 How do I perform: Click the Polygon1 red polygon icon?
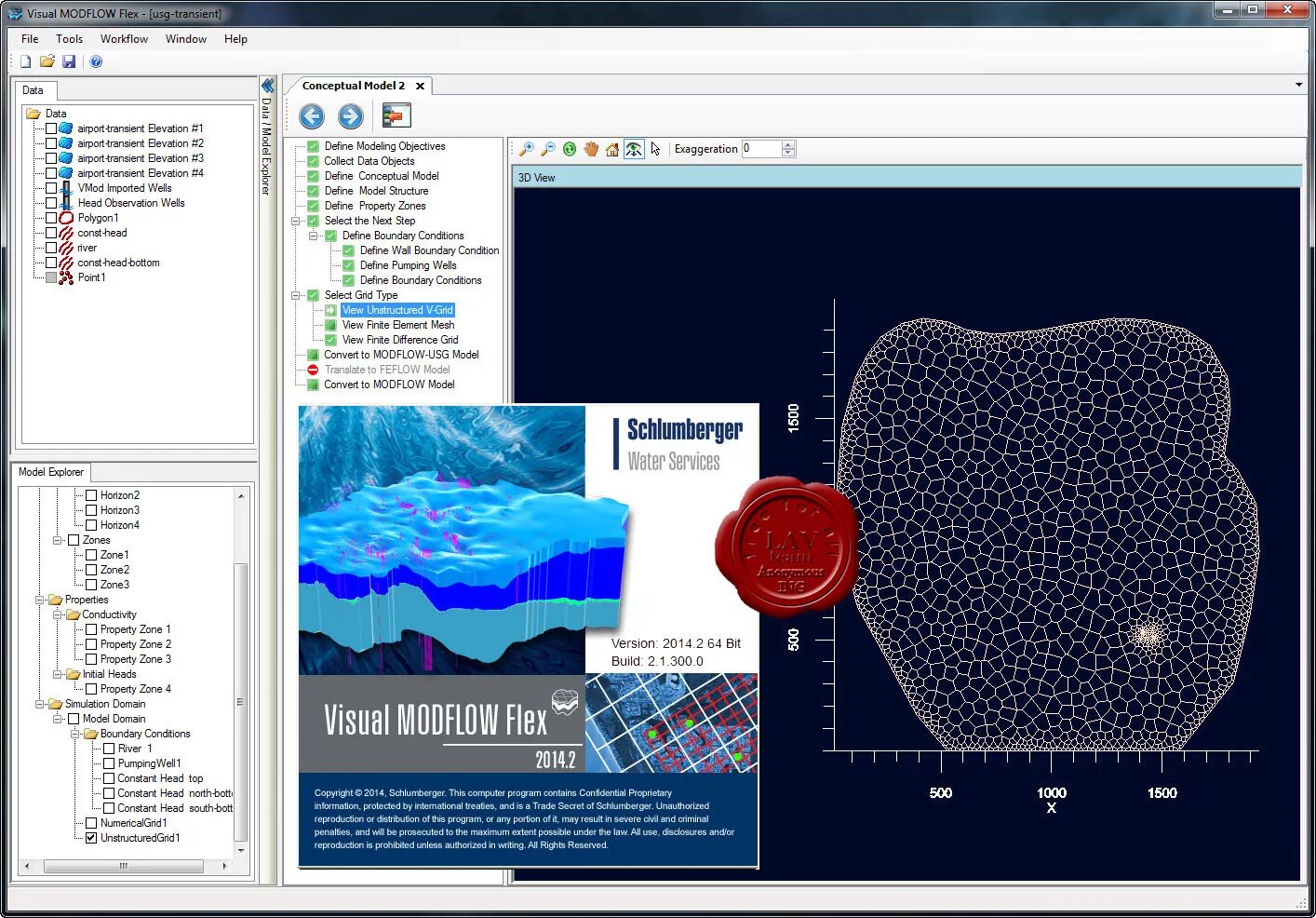[66, 218]
